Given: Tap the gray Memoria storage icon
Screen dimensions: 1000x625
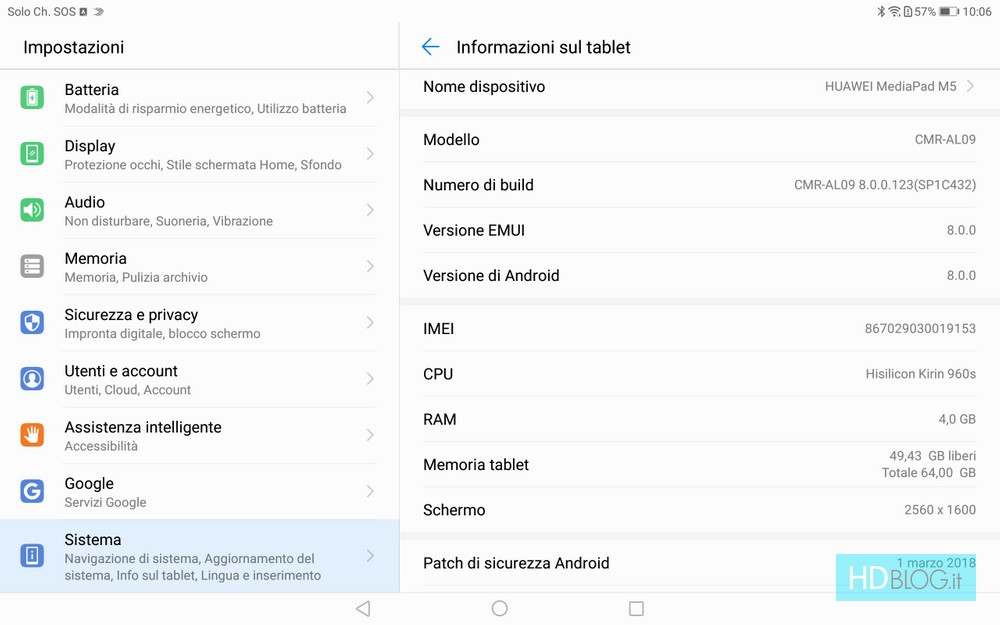Looking at the screenshot, I should pos(32,266).
